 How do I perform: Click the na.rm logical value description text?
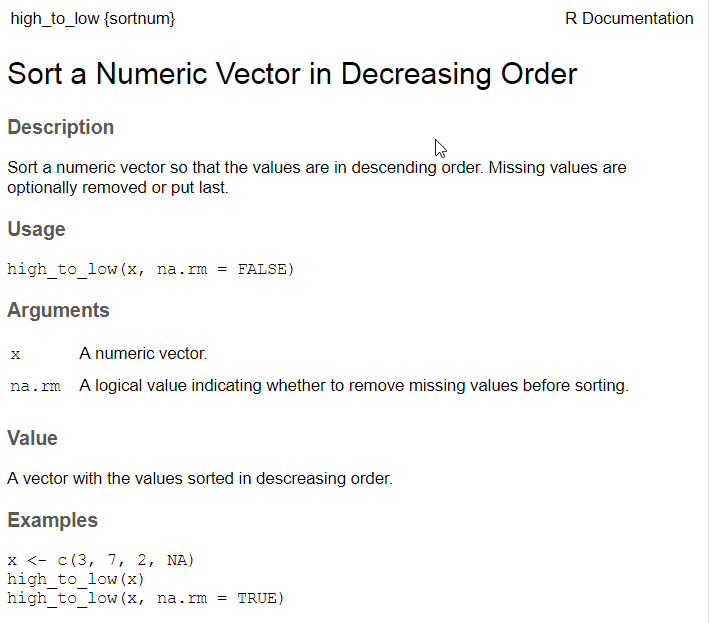click(354, 385)
